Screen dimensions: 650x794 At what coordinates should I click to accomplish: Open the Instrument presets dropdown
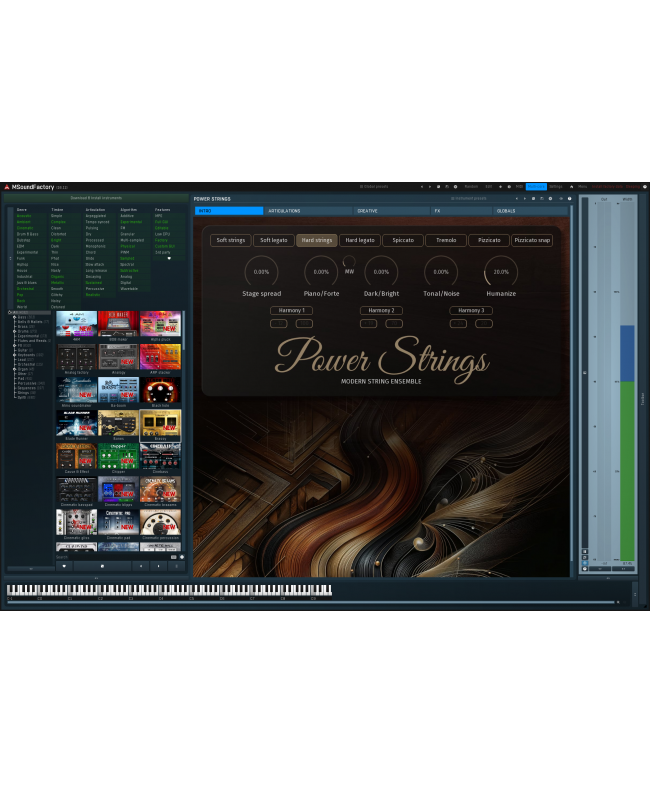point(469,198)
